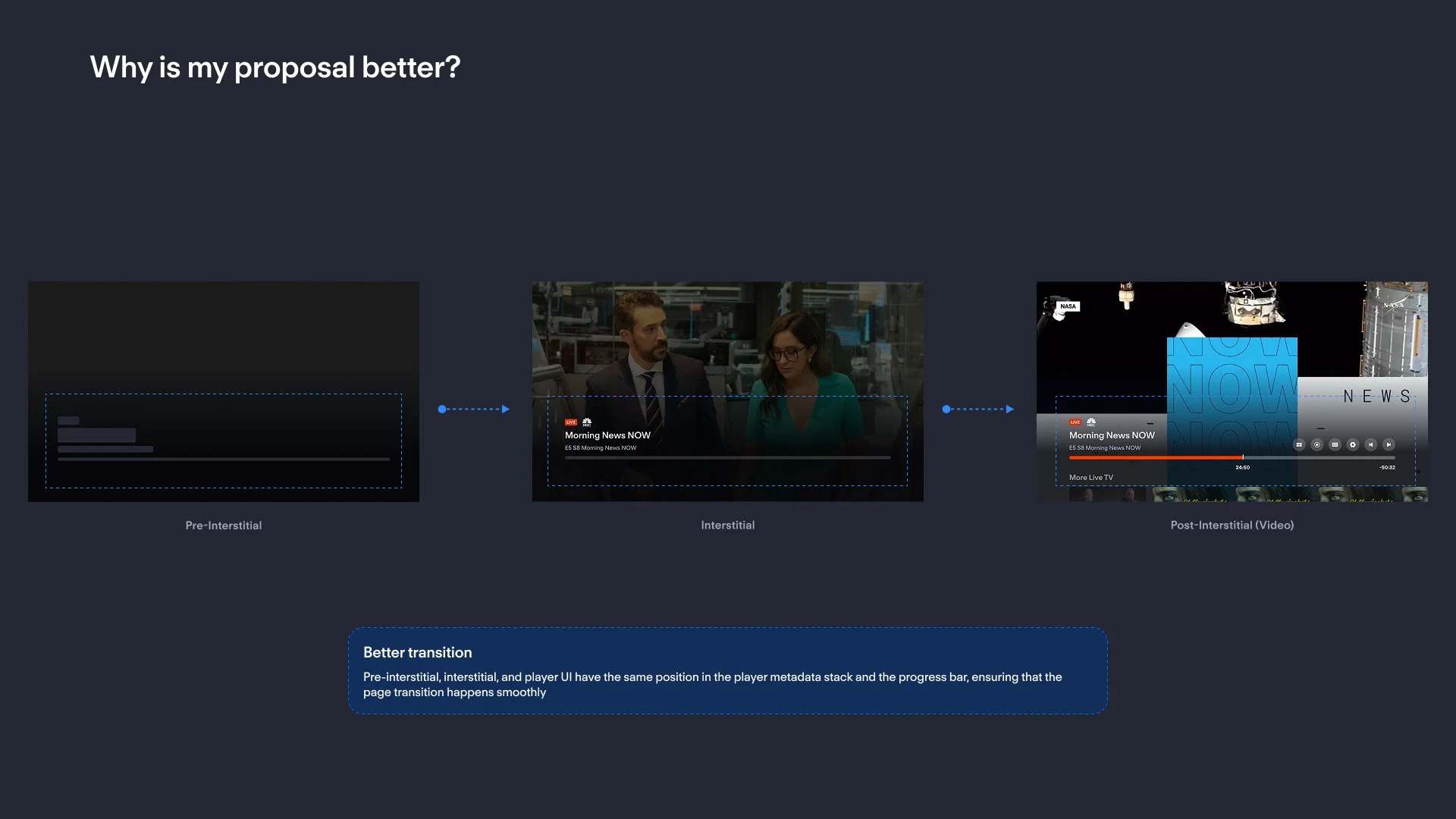Open player settings gear icon
Screen dimensions: 1456x819
(x=1353, y=445)
